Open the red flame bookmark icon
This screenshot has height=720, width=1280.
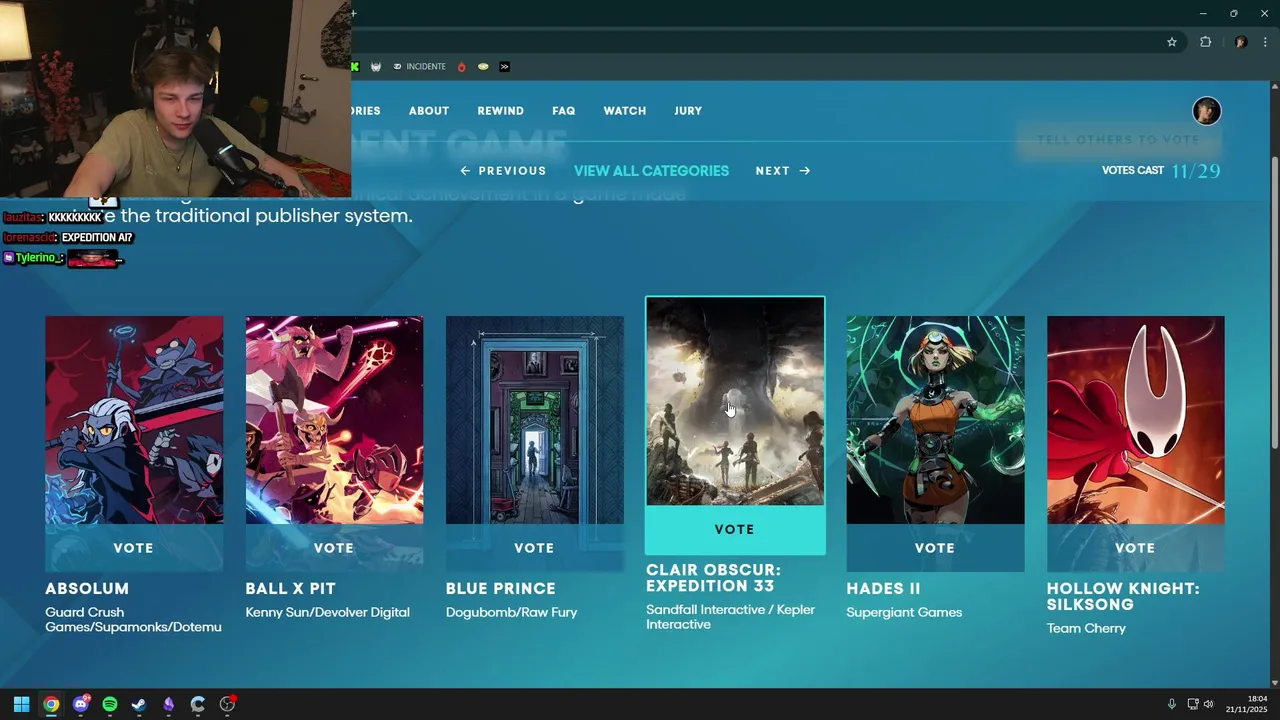tap(461, 67)
